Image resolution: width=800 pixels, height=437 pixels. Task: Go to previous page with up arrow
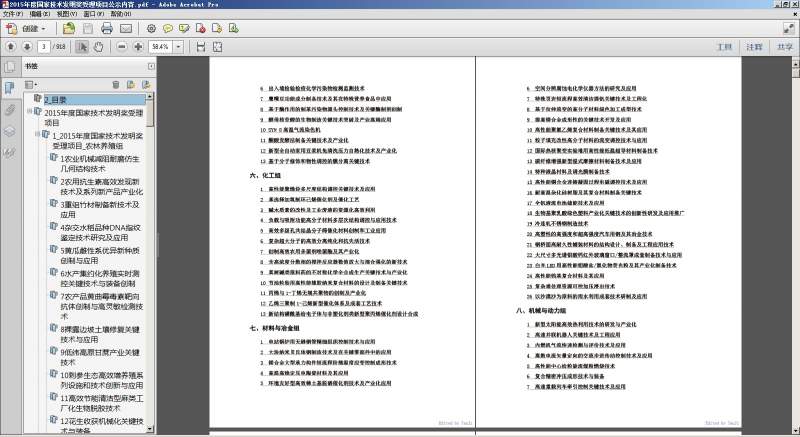(11, 47)
